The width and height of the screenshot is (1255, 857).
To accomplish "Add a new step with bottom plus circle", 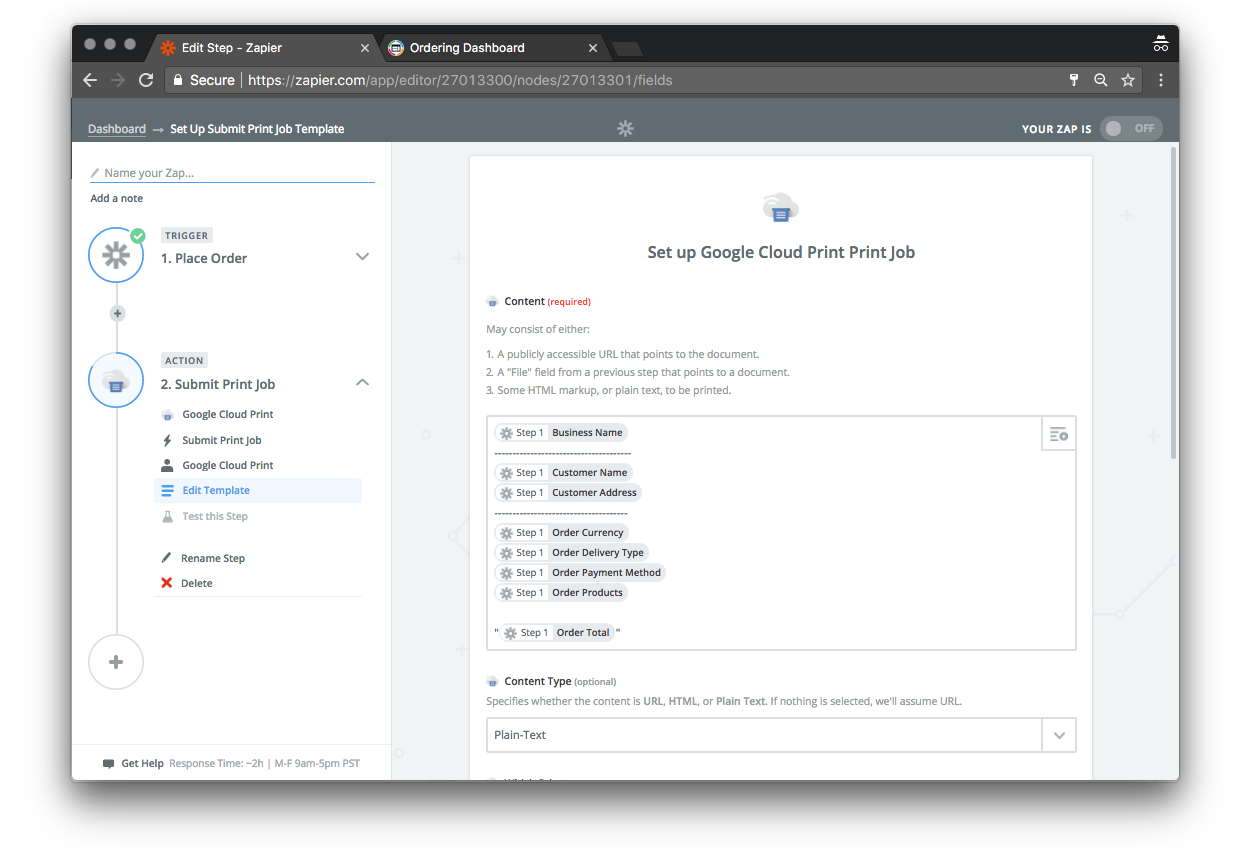I will 116,662.
